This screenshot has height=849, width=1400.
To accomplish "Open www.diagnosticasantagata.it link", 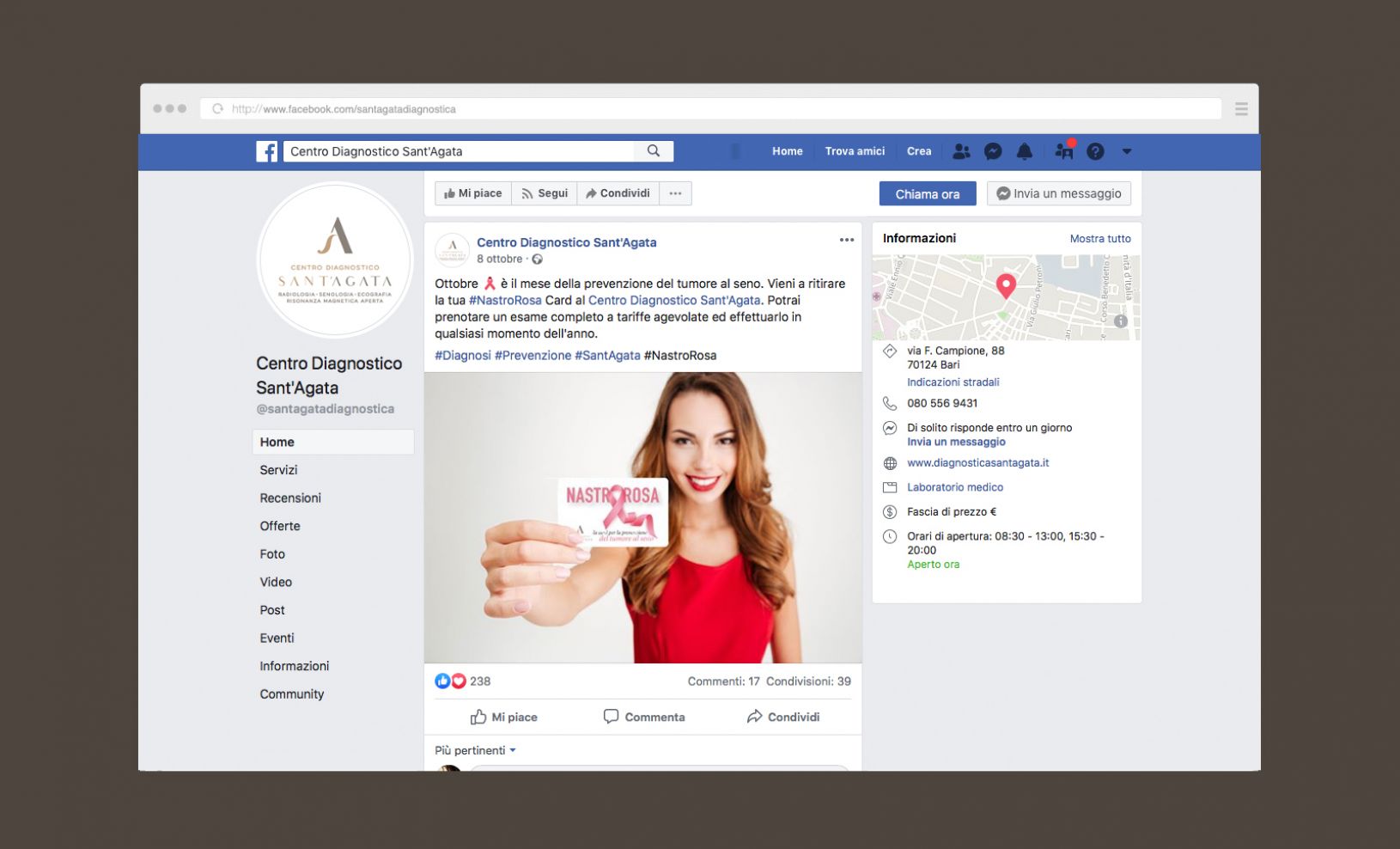I will point(978,462).
